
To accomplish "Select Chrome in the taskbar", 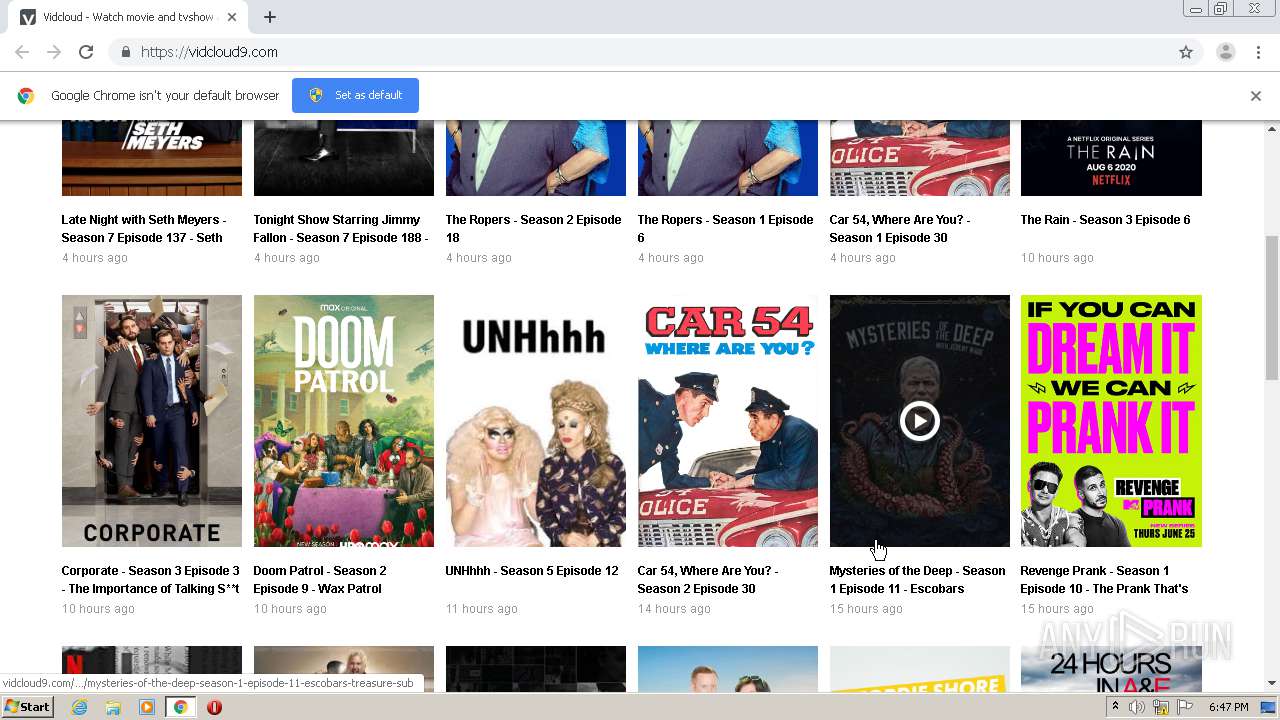I will click(180, 707).
